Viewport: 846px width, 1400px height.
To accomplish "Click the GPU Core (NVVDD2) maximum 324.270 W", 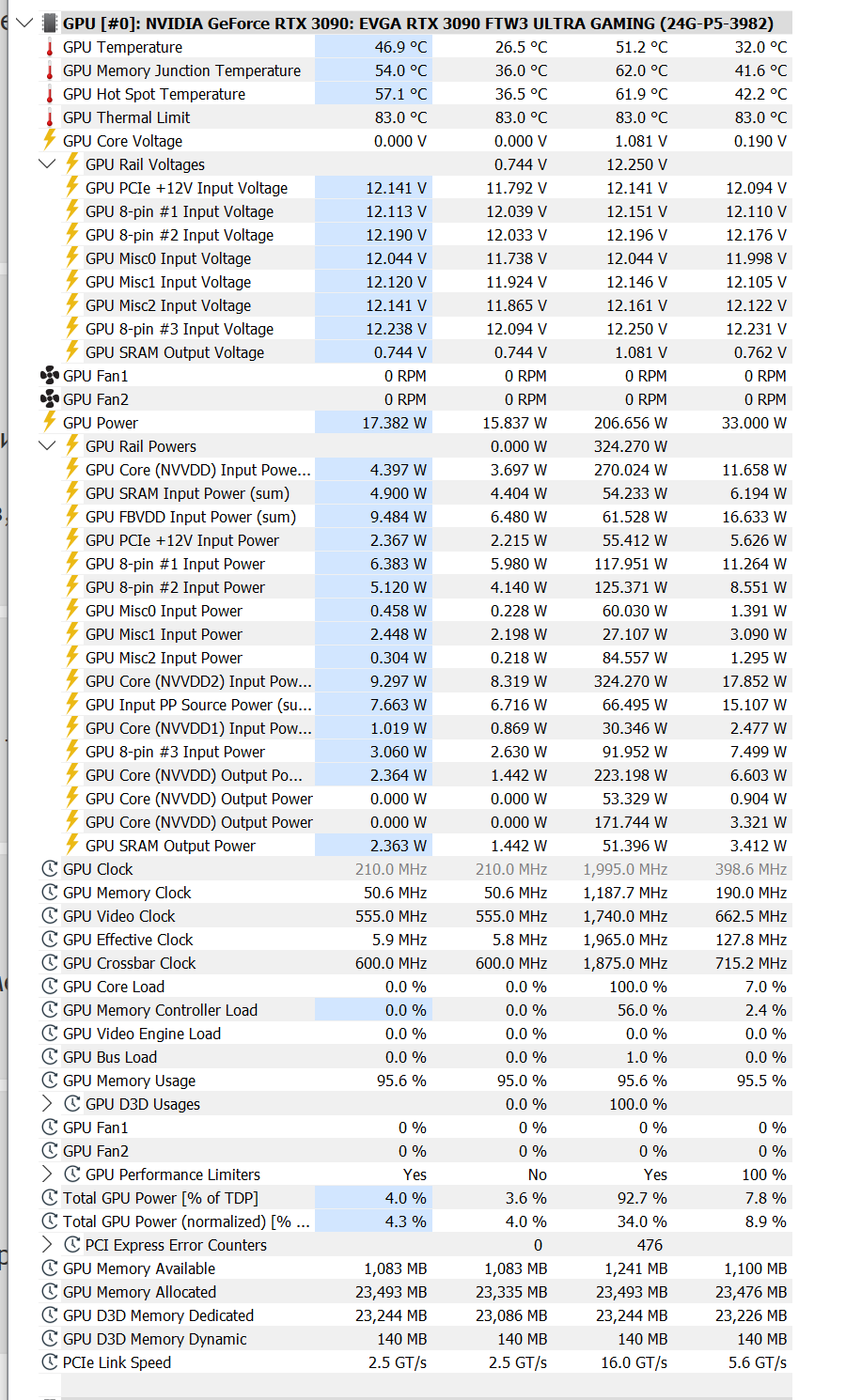I will [x=630, y=681].
